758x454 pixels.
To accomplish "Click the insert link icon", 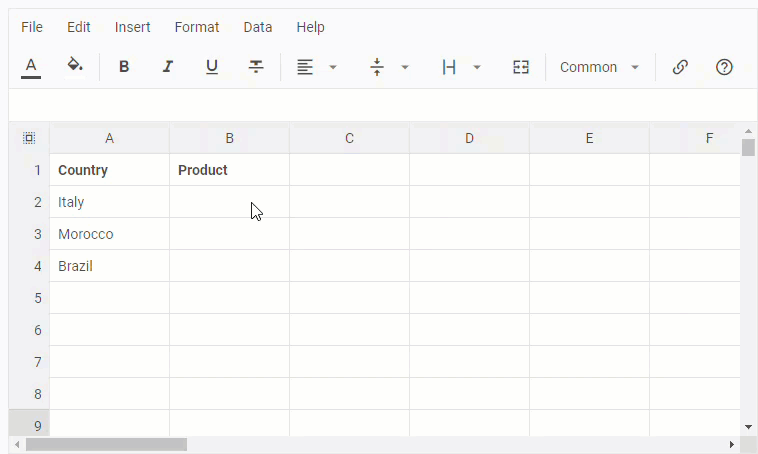I will [680, 67].
